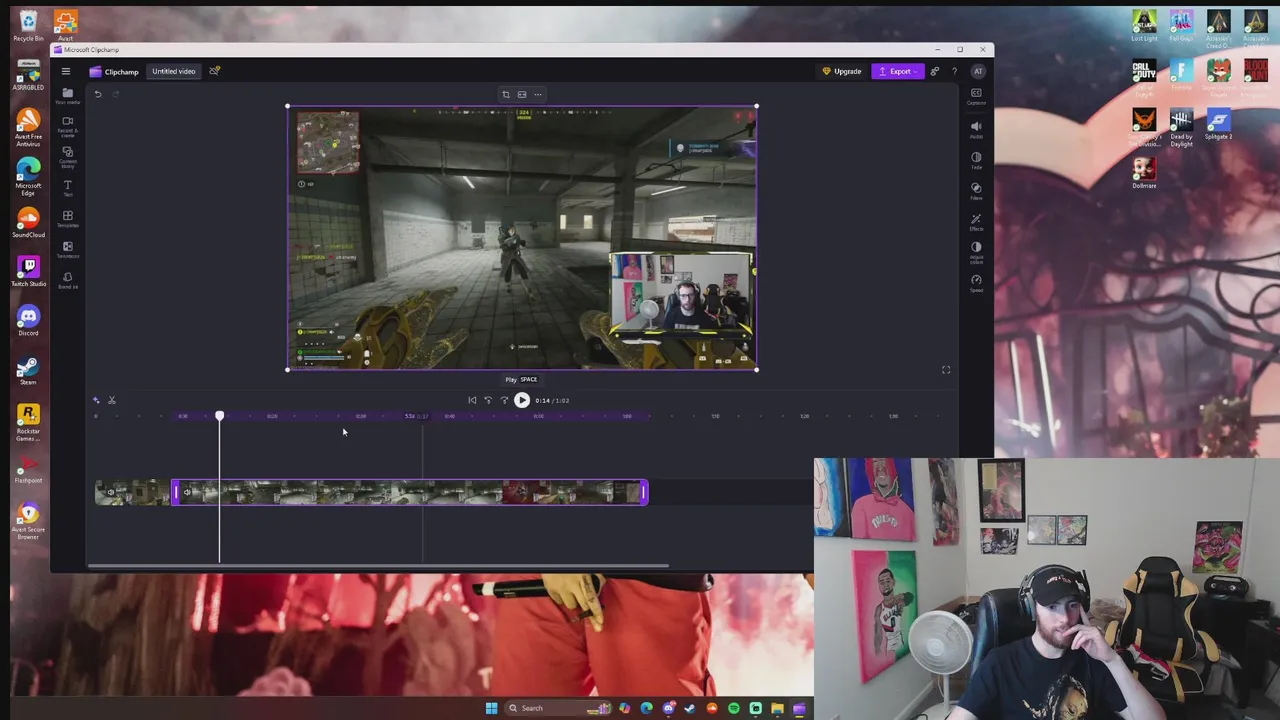
Task: Open the SoundCloud desktop shortcut
Action: pyautogui.click(x=28, y=222)
